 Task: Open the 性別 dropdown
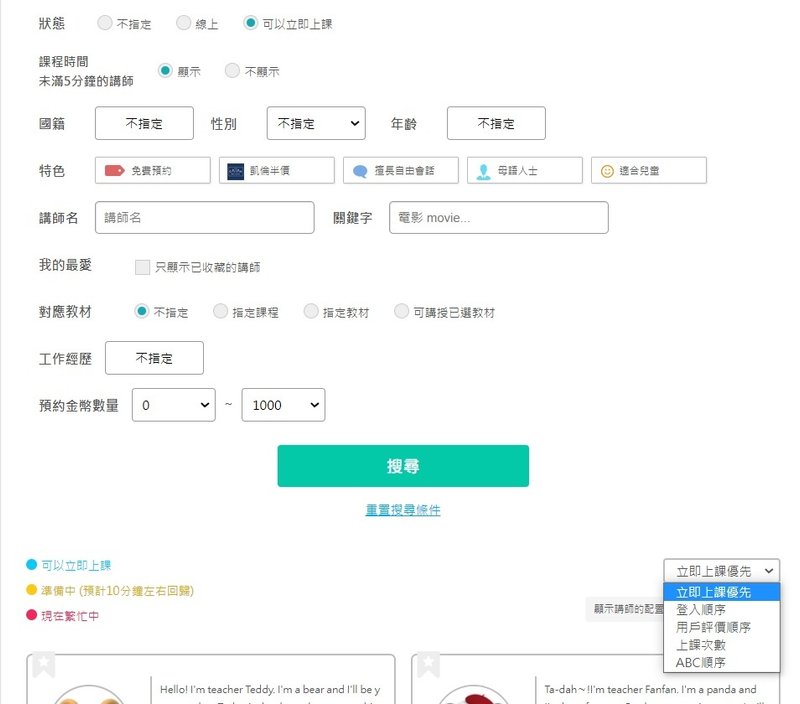pyautogui.click(x=316, y=123)
